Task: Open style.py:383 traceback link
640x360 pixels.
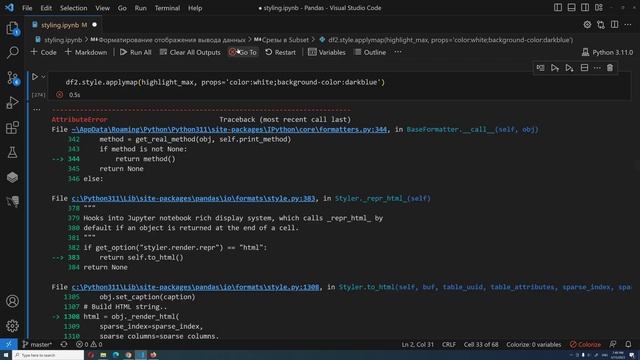Action: tap(193, 198)
